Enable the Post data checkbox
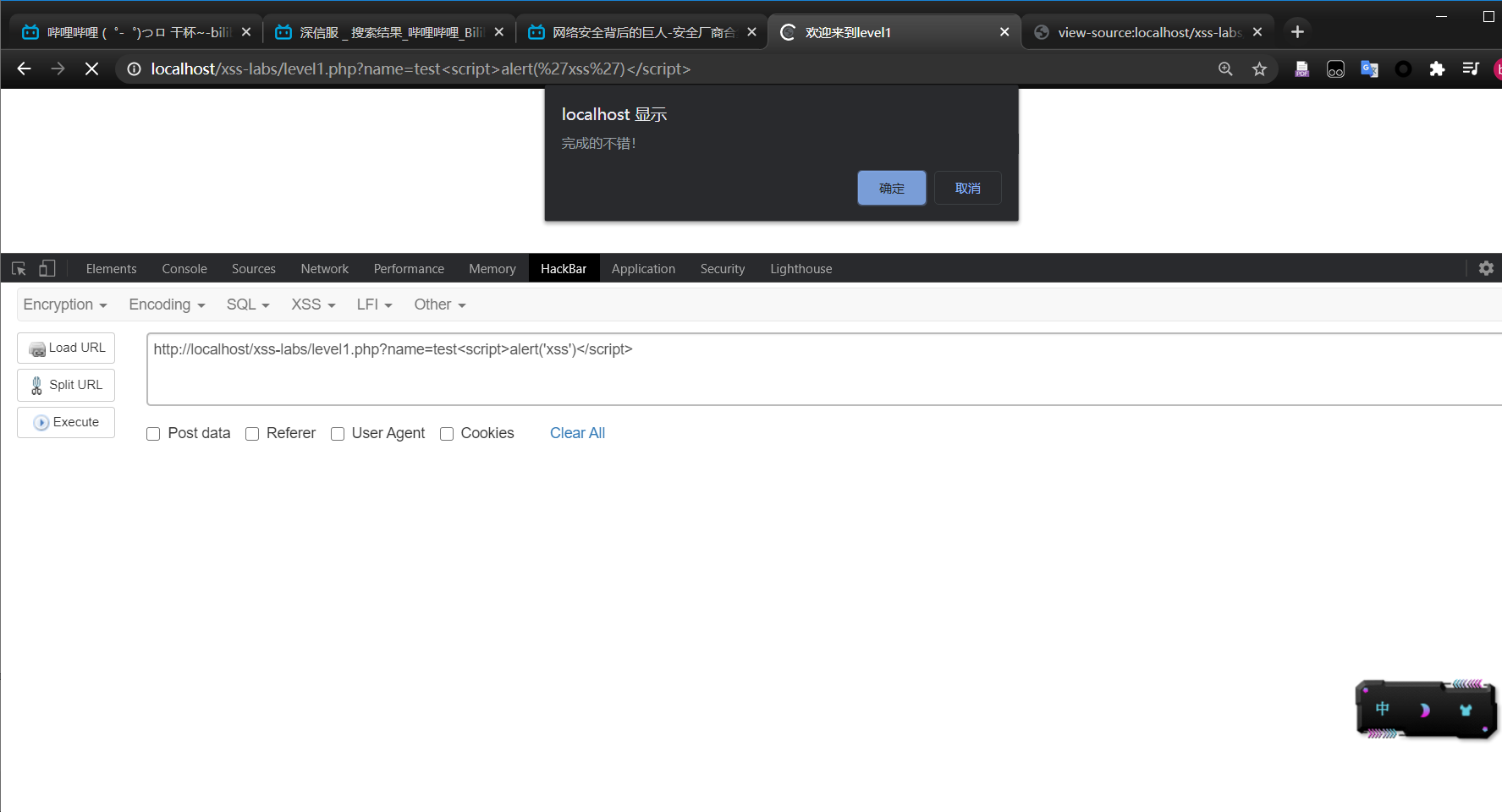This screenshot has height=812, width=1502. tap(153, 434)
